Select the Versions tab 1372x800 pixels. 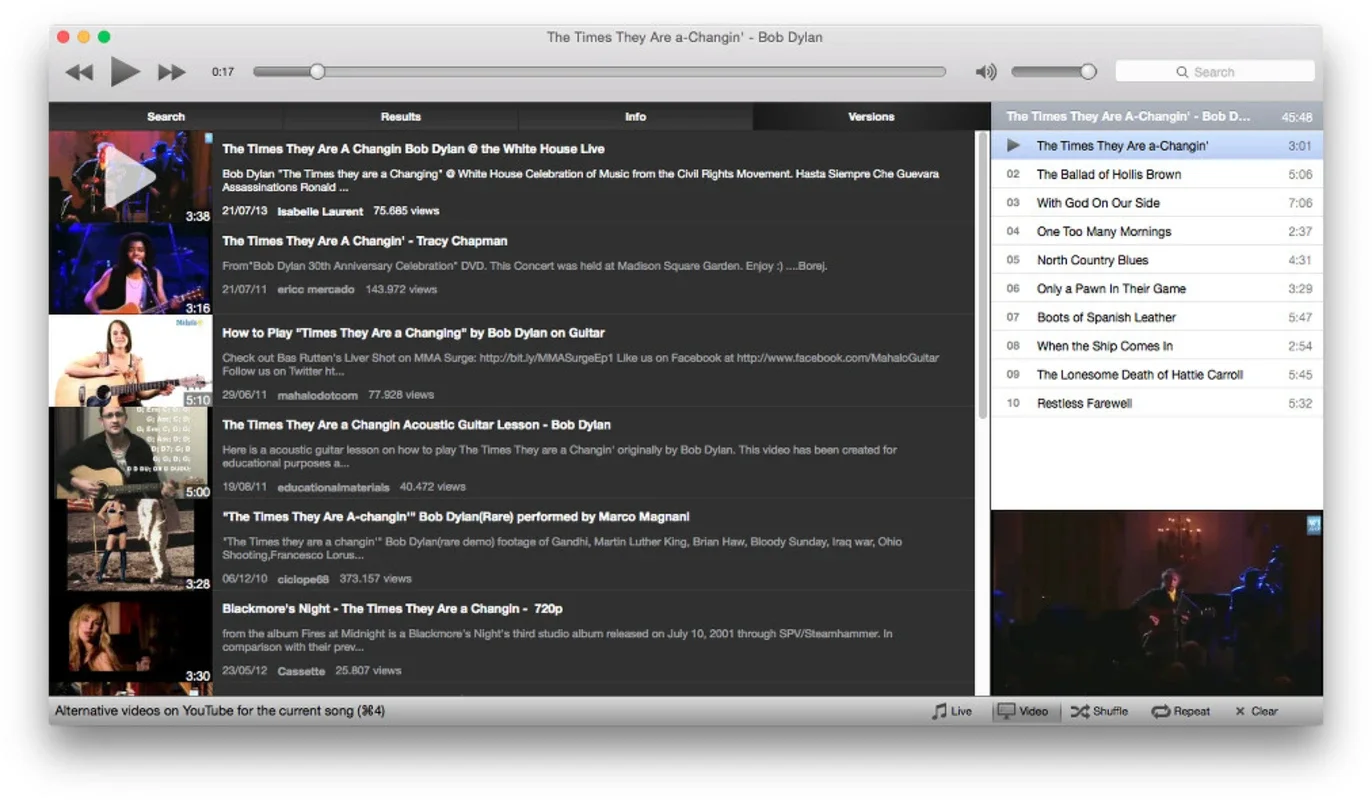pyautogui.click(x=871, y=116)
